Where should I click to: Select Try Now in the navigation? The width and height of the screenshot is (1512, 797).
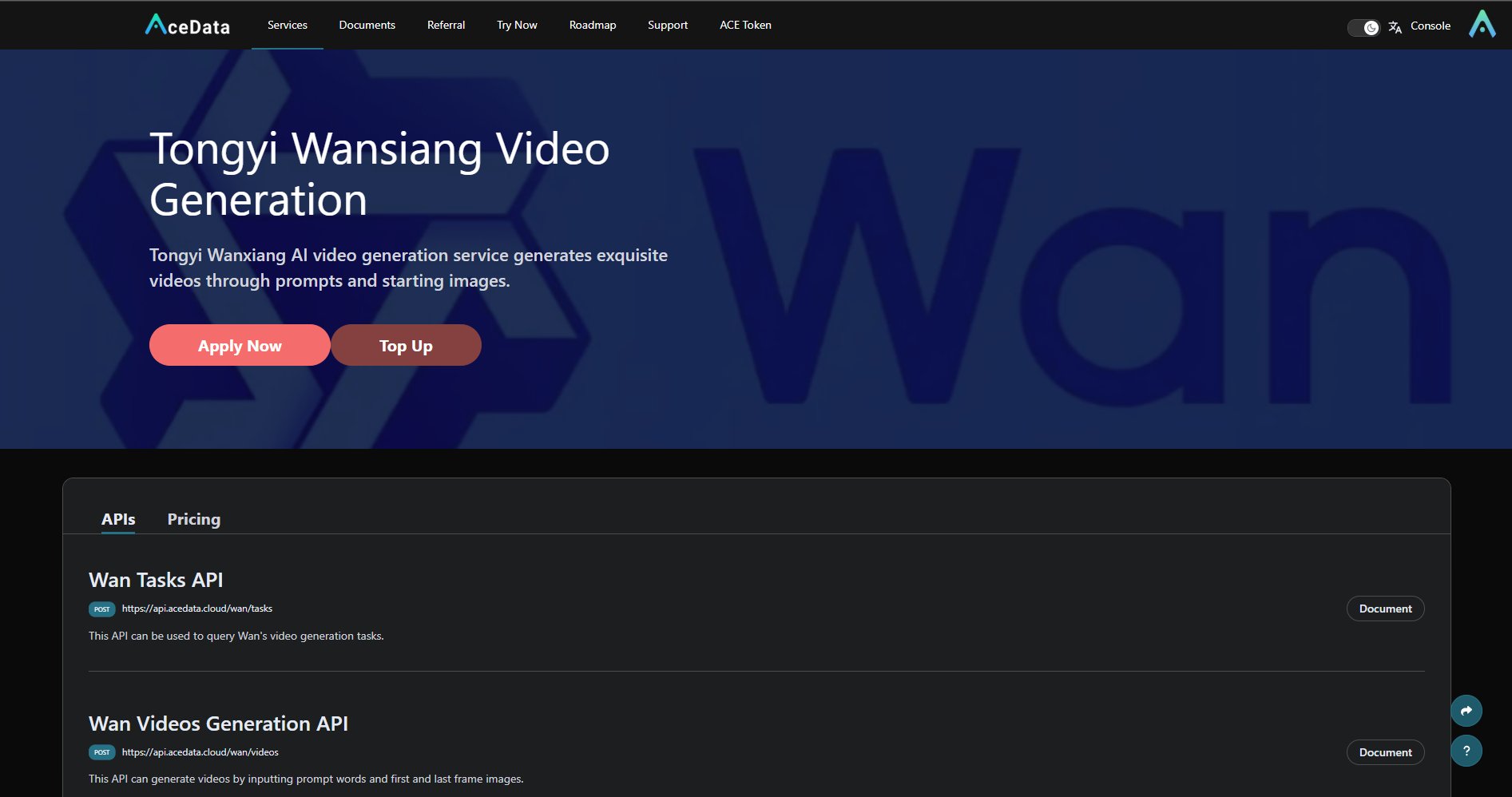(517, 25)
